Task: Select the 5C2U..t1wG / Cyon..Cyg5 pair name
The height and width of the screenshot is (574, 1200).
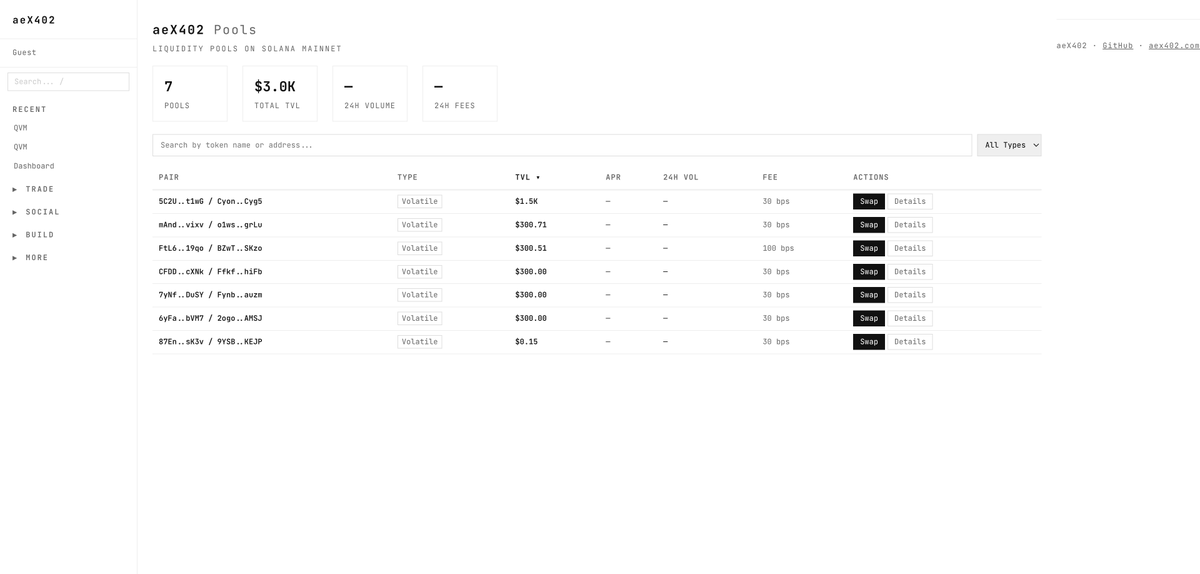Action: point(210,201)
